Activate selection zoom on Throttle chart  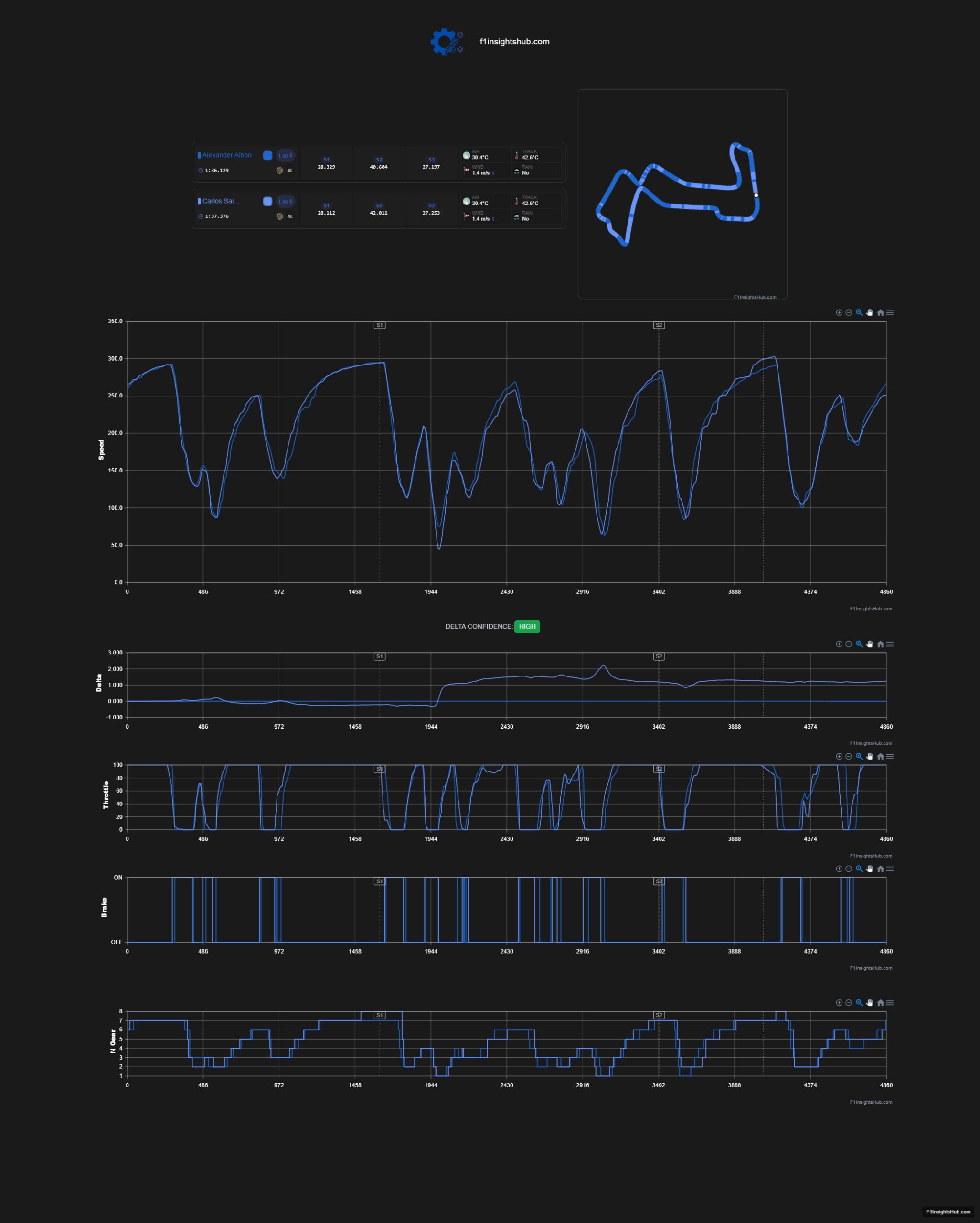859,756
